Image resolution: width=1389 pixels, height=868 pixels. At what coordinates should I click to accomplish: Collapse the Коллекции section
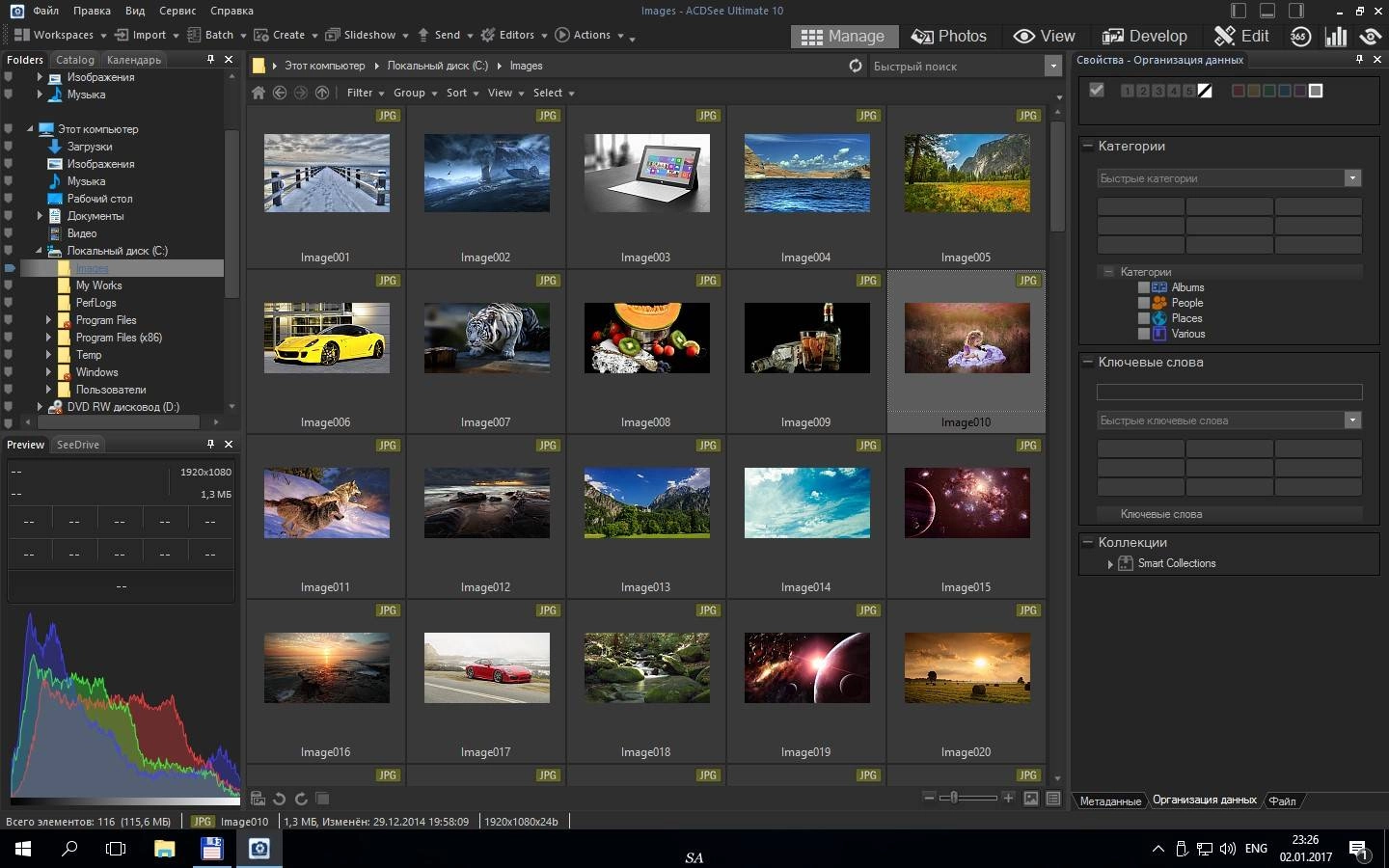1087,542
